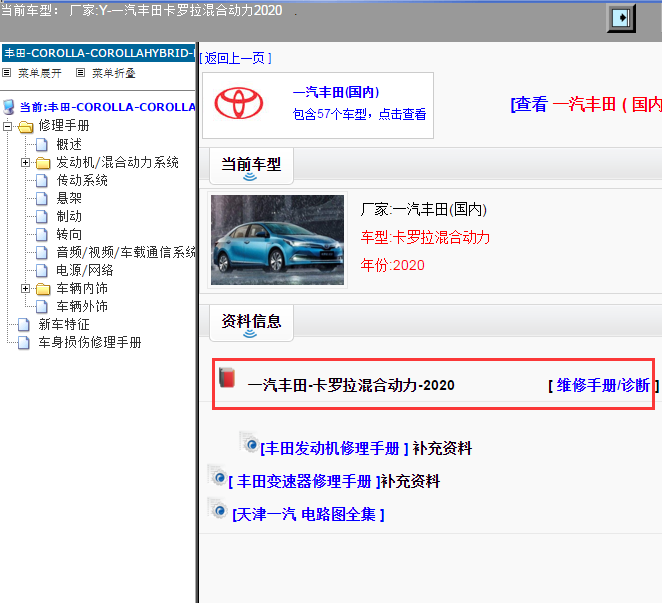This screenshot has height=603, width=662.
Task: Click the open folder icon for 修理手册
Action: tap(26, 126)
